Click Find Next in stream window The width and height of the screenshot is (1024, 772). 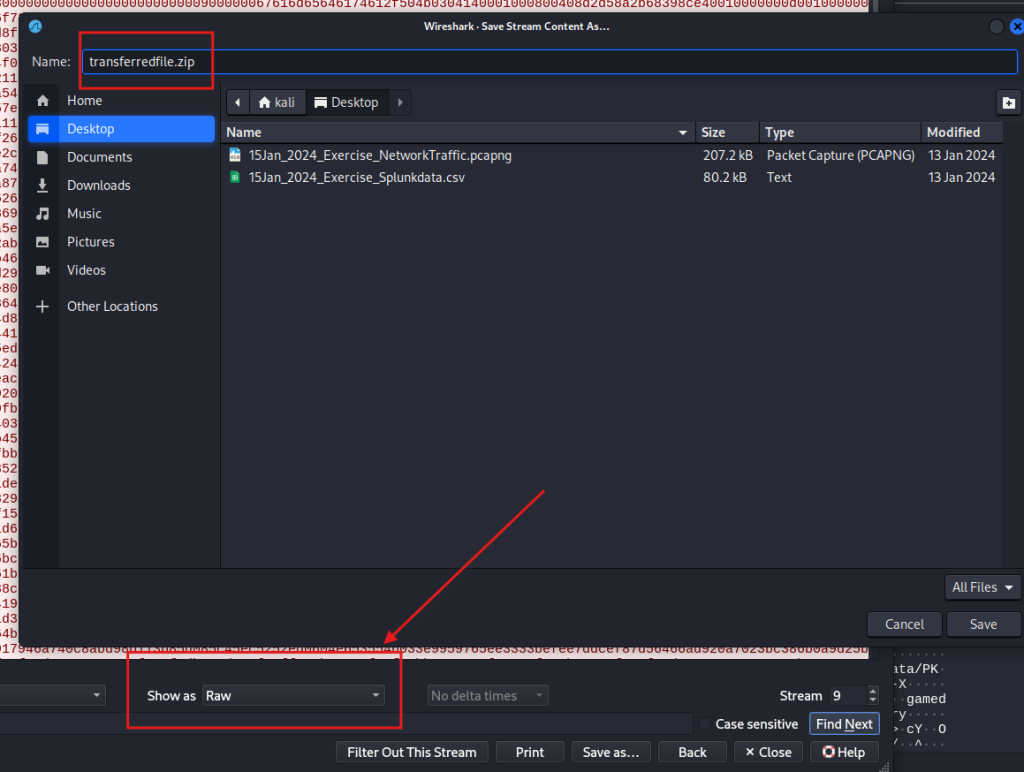[844, 724]
